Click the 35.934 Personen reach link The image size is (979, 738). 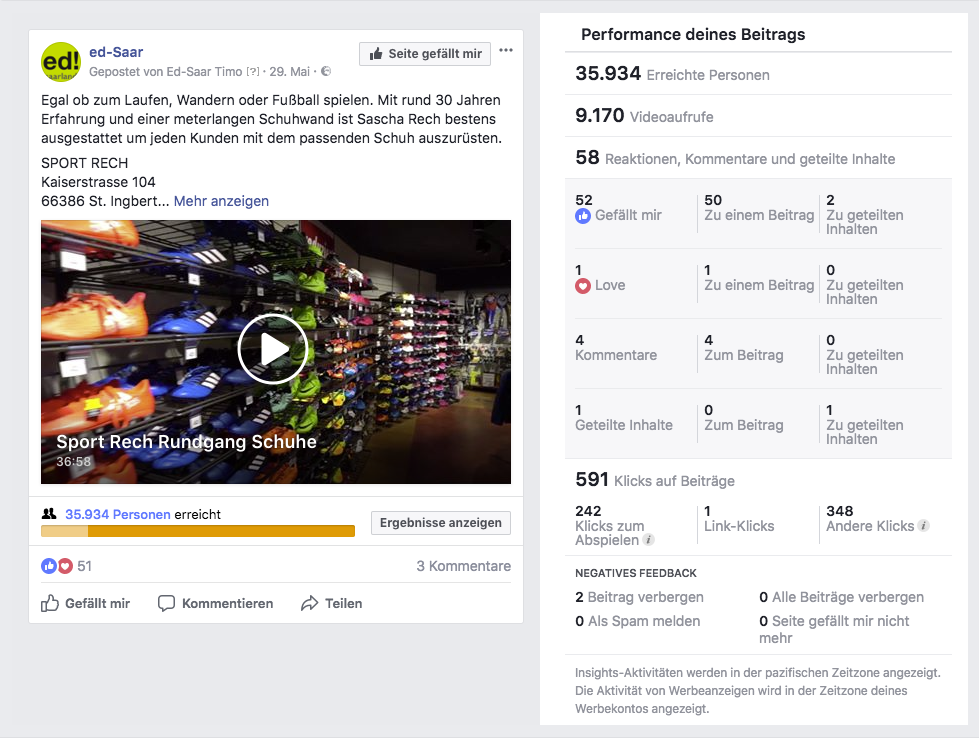pos(117,514)
